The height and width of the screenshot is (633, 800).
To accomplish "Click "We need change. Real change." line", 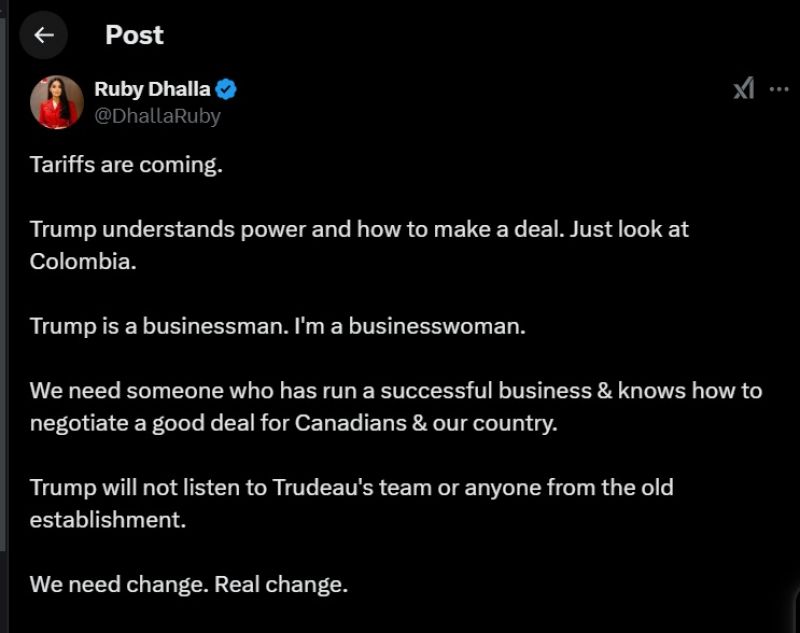I will tap(188, 584).
